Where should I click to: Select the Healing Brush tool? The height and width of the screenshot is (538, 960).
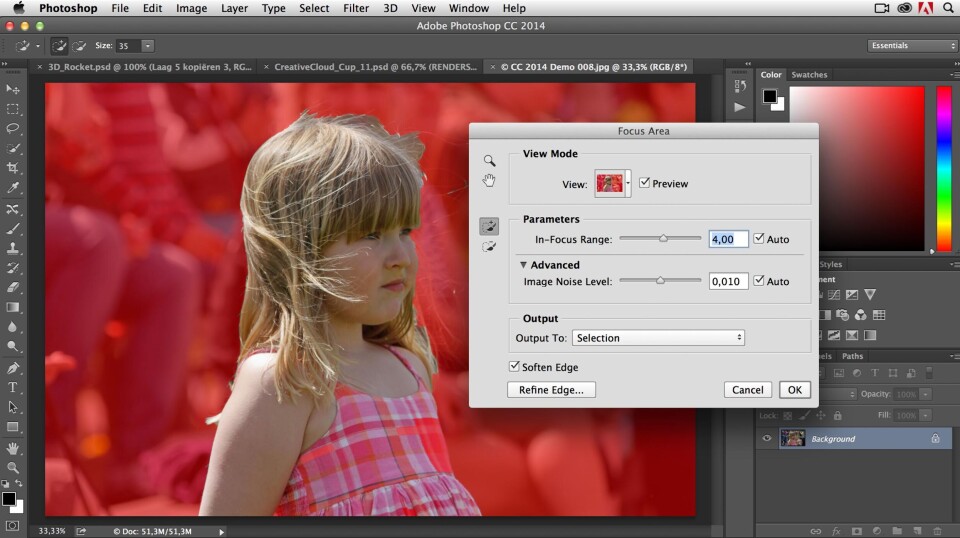pos(12,209)
